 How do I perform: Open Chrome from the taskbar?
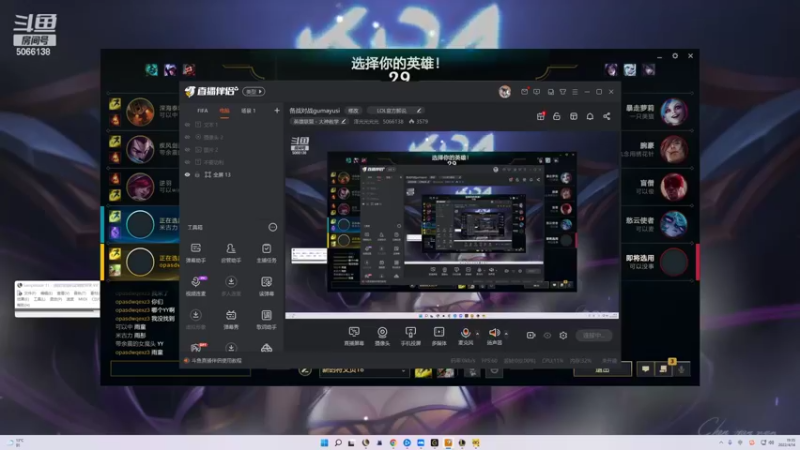(x=393, y=442)
